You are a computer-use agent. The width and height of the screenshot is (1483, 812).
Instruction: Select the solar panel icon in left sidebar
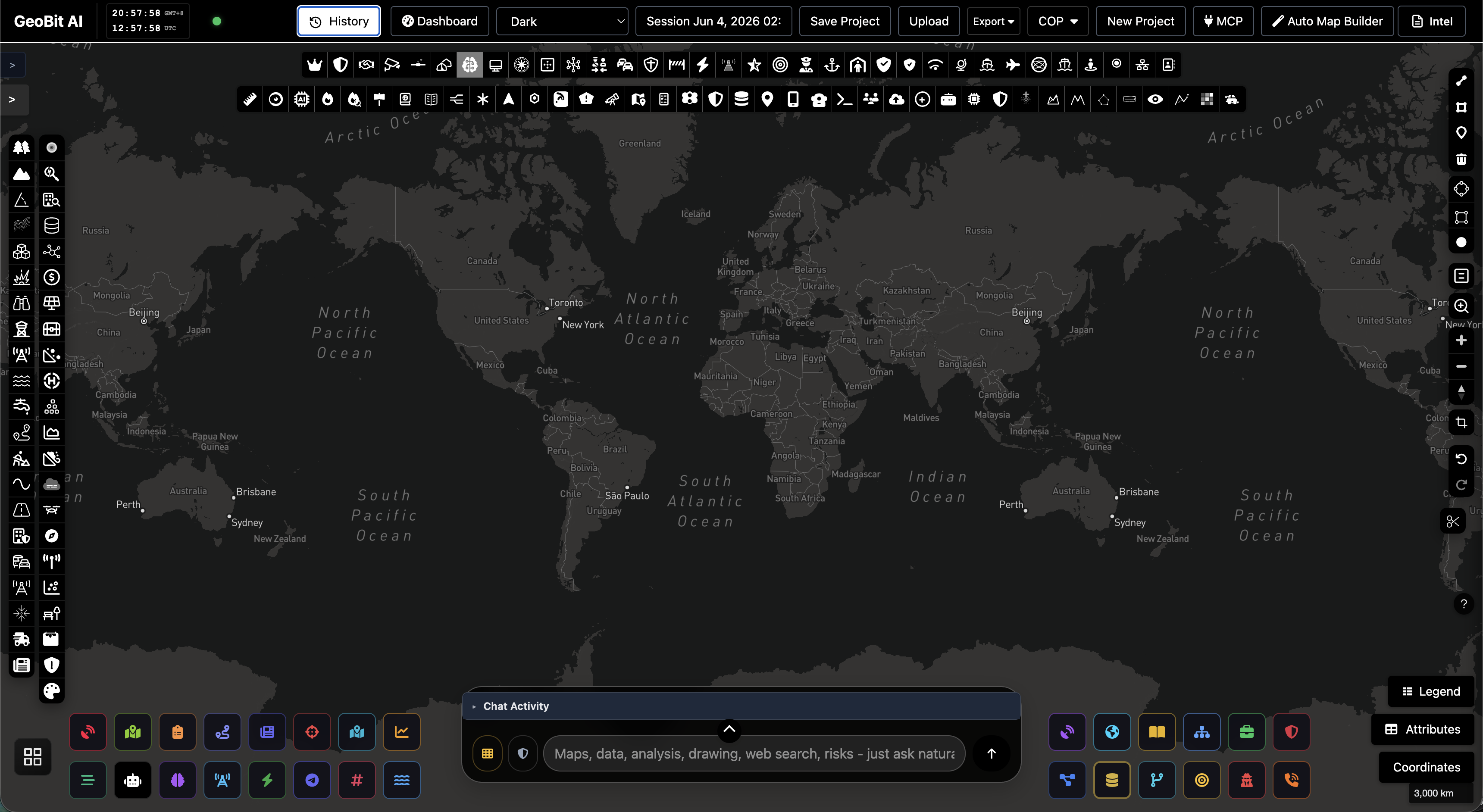coord(52,303)
